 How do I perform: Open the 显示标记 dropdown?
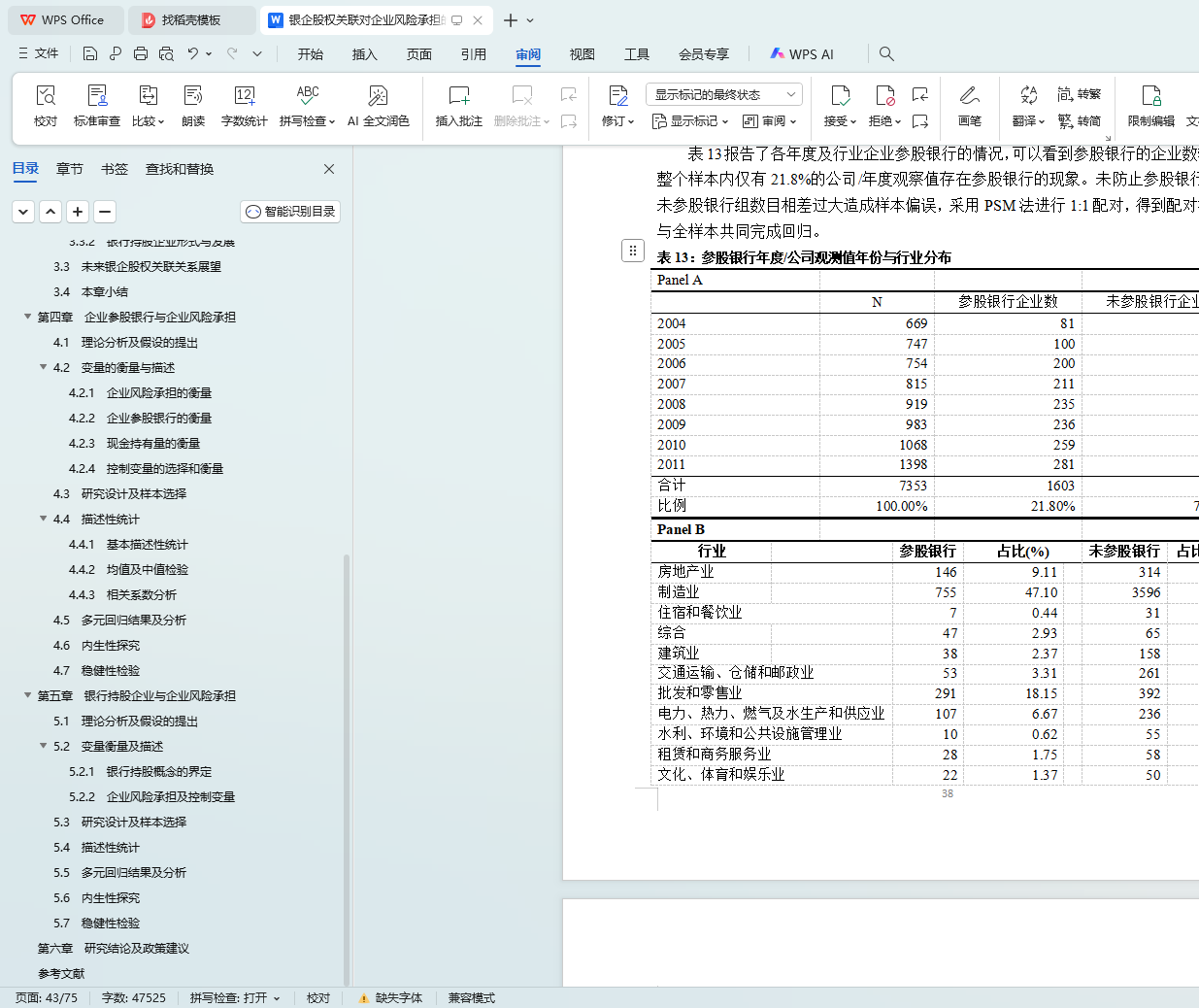pos(690,121)
